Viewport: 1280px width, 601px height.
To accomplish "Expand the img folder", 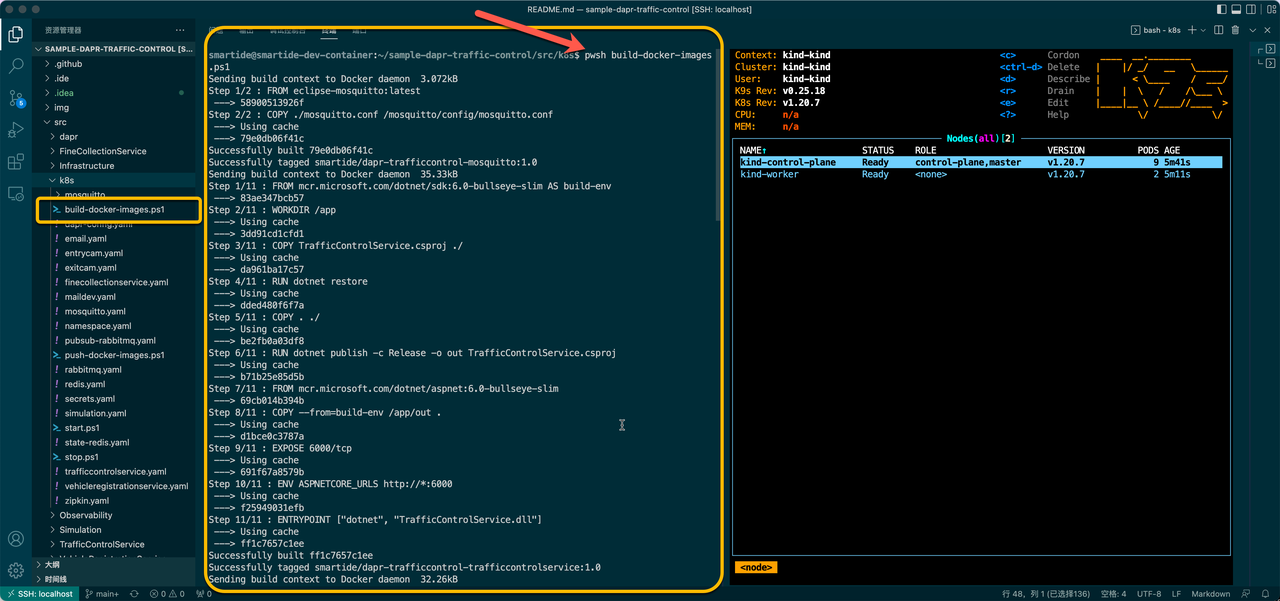I will point(114,107).
